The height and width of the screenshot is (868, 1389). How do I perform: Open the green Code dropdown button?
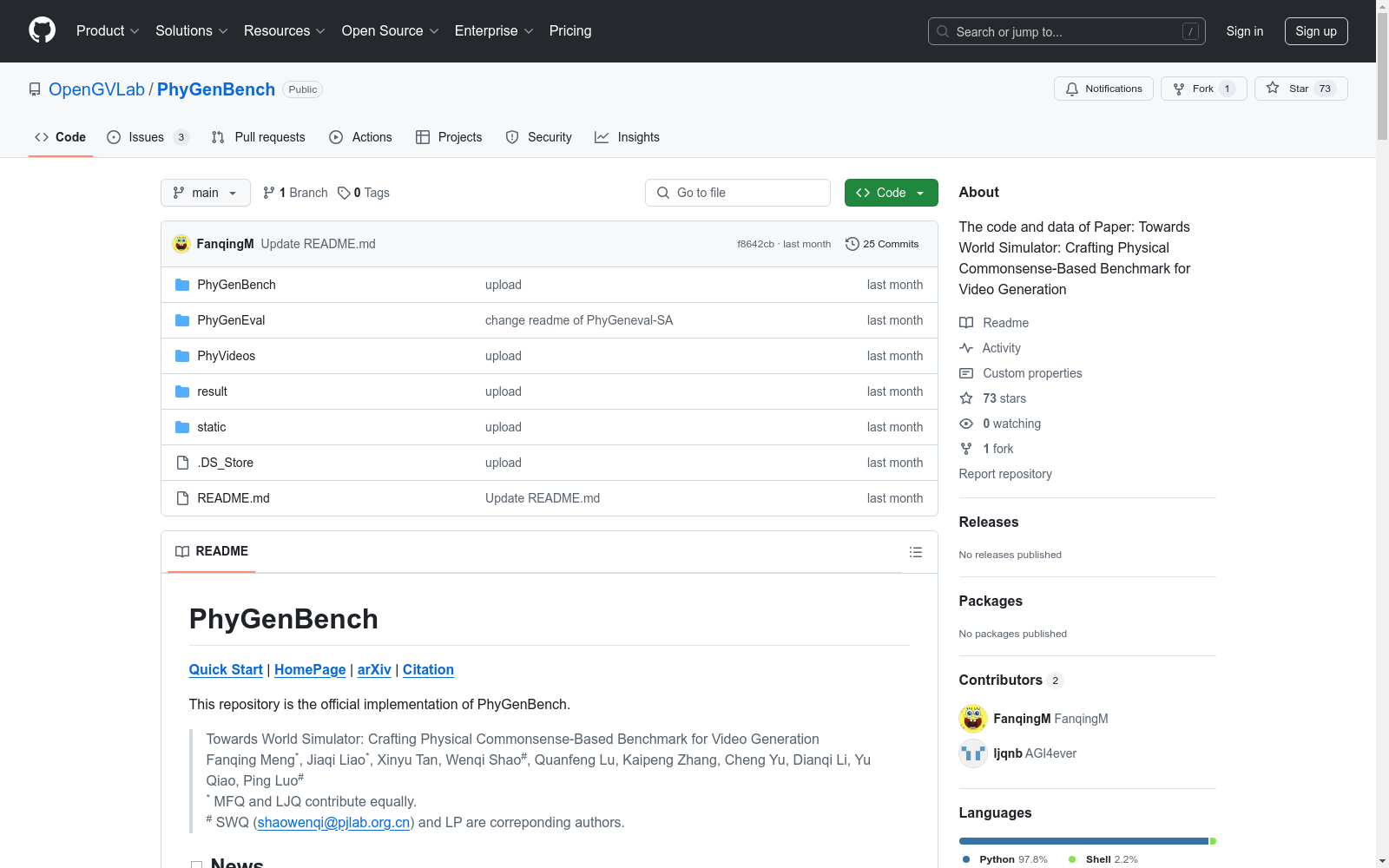(891, 193)
